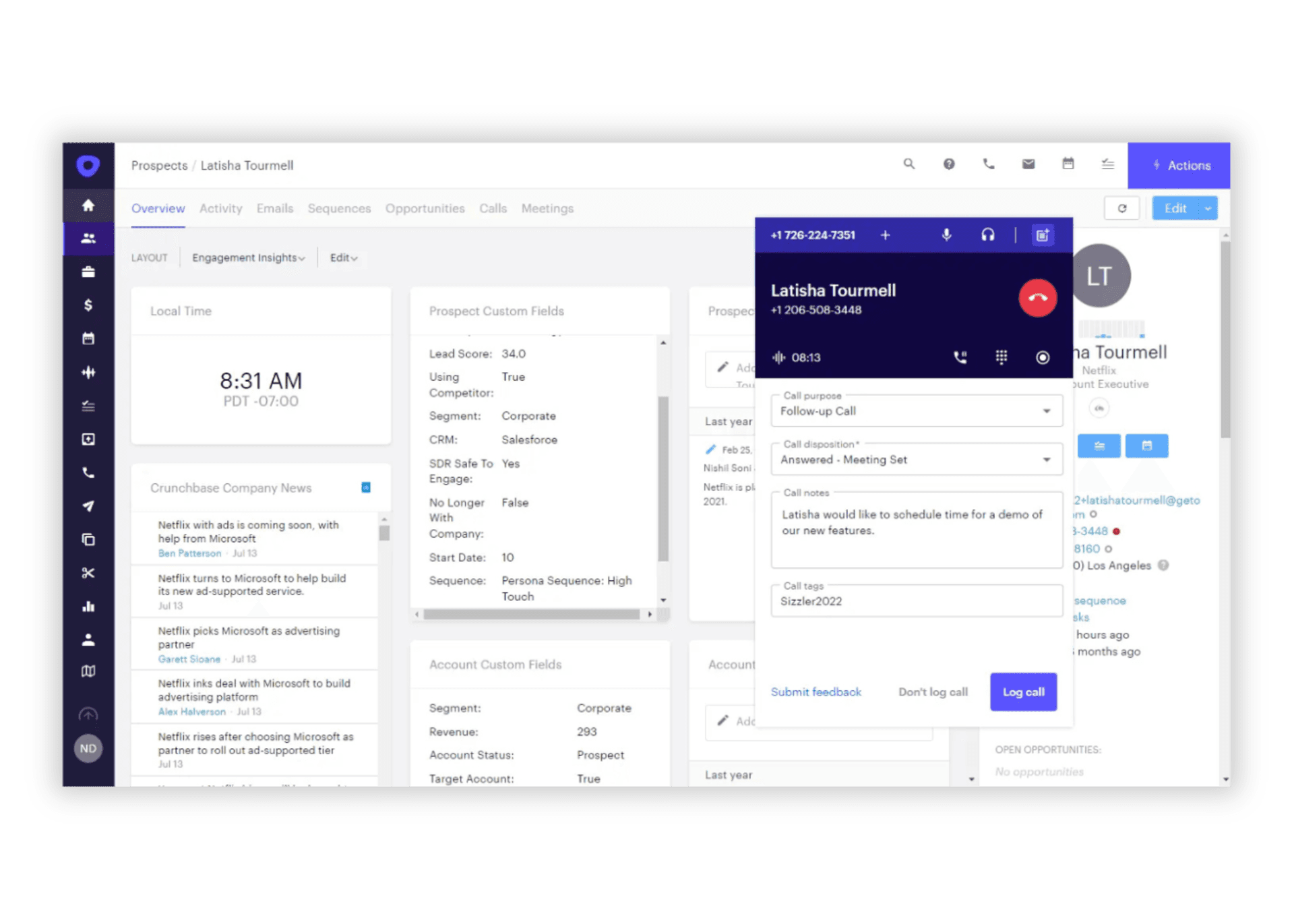Screen dimensions: 1294x924
Task: Toggle call recording icon
Action: click(x=1042, y=357)
